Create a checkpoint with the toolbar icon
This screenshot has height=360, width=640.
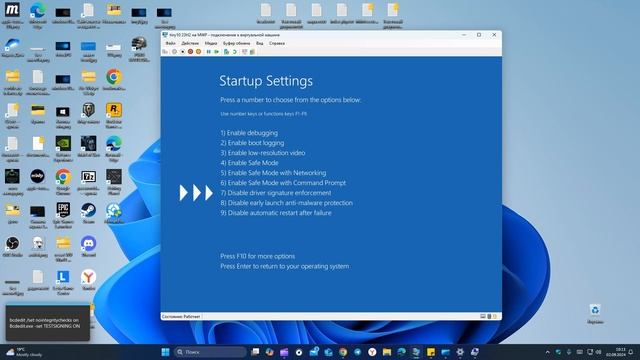pyautogui.click(x=226, y=52)
